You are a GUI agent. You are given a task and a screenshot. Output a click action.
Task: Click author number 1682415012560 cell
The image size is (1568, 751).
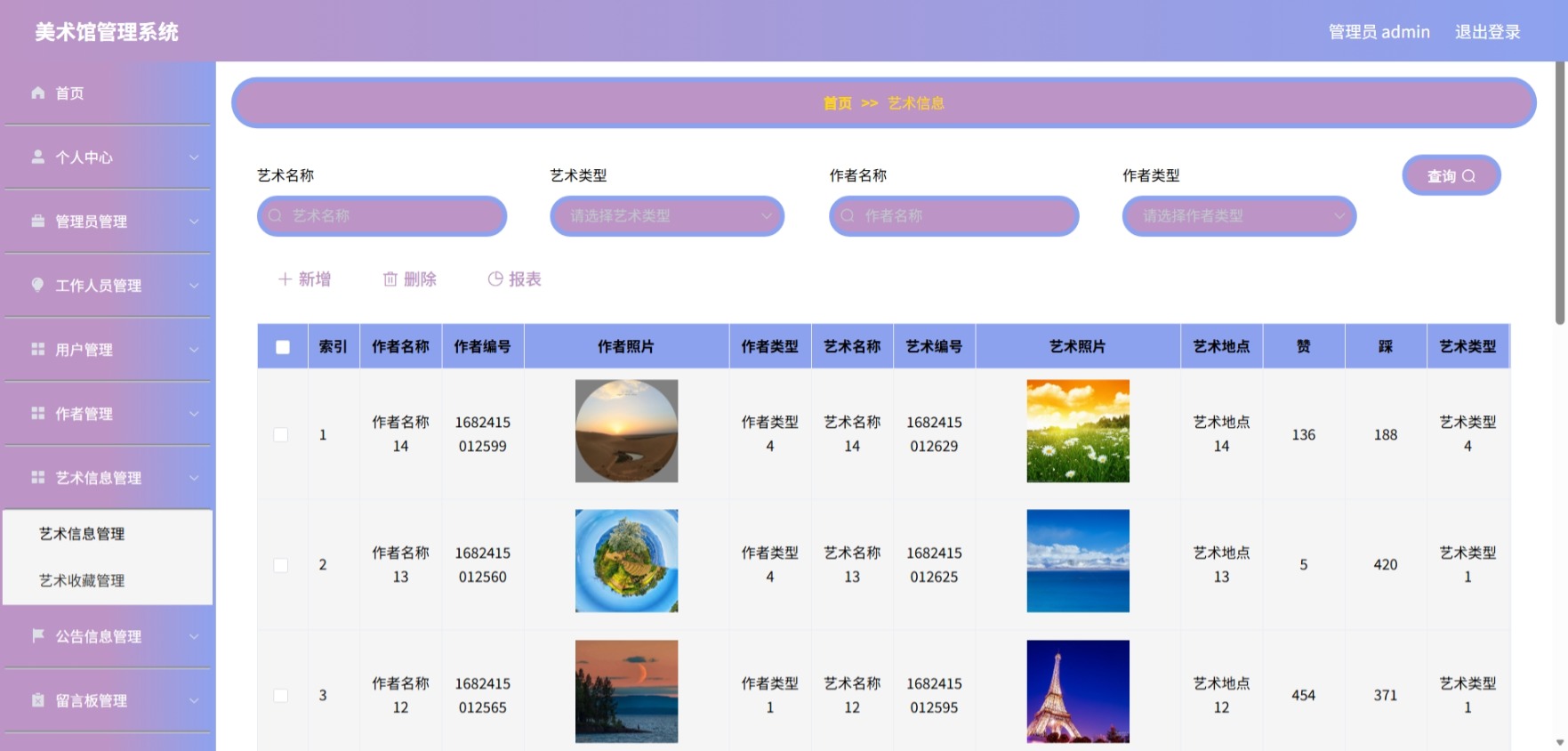[482, 565]
